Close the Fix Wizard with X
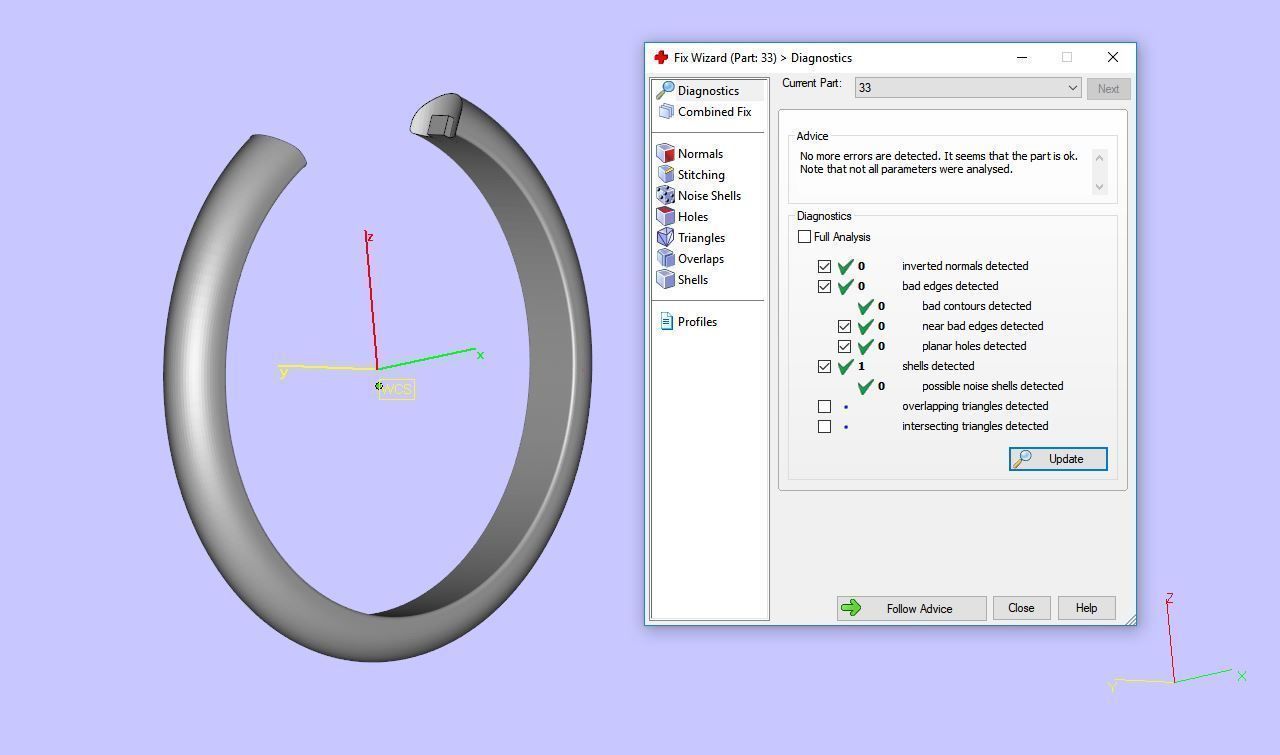Viewport: 1280px width, 755px height. pyautogui.click(x=1113, y=58)
